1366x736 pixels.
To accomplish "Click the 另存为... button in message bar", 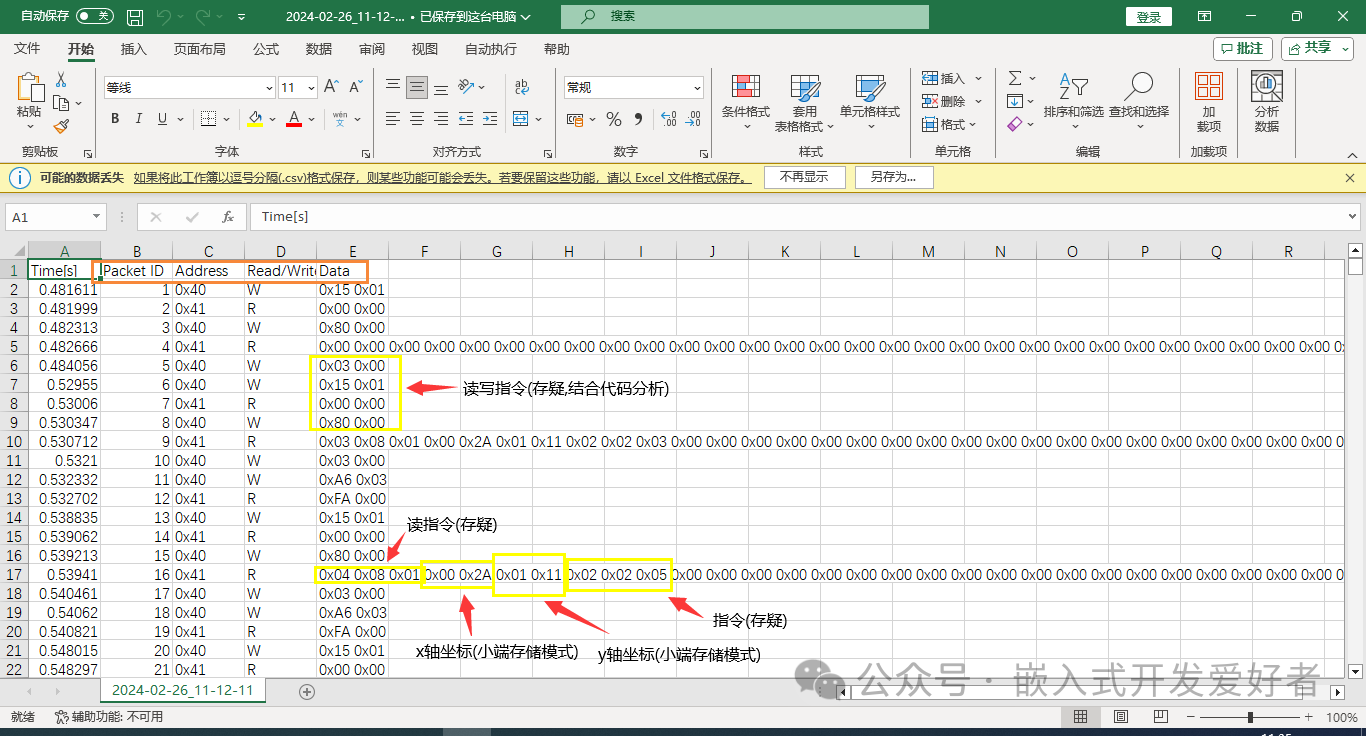I will [x=893, y=177].
